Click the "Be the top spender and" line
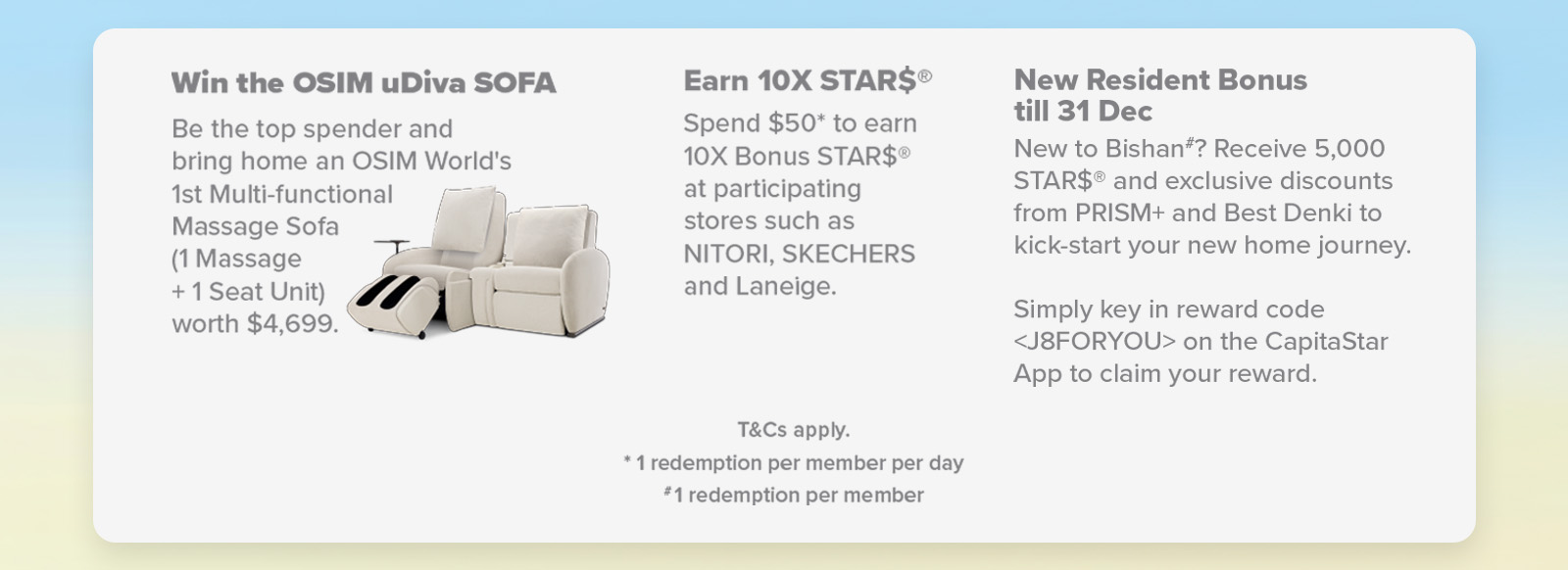 coord(312,129)
